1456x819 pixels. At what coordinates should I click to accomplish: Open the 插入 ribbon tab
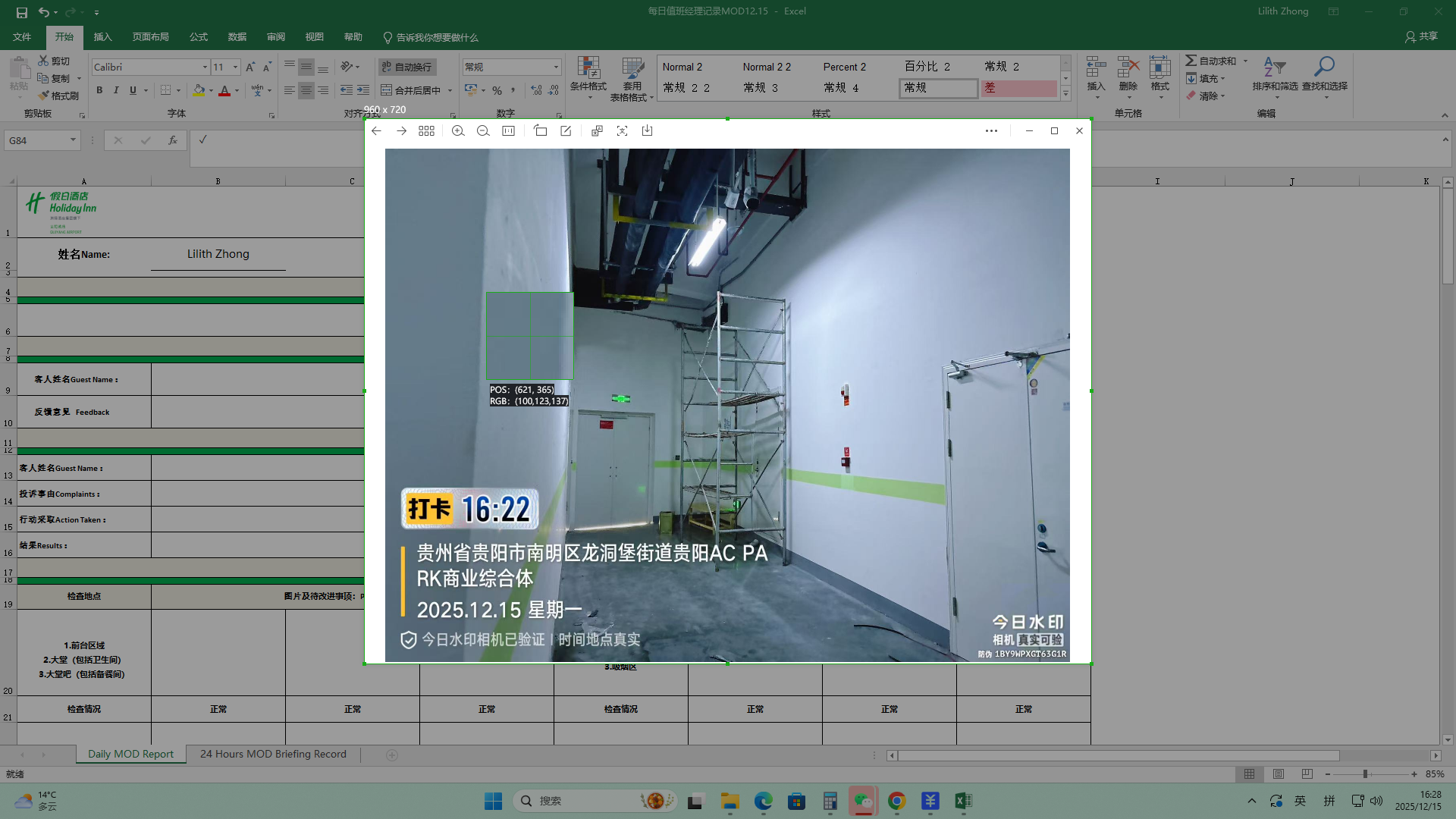click(102, 37)
